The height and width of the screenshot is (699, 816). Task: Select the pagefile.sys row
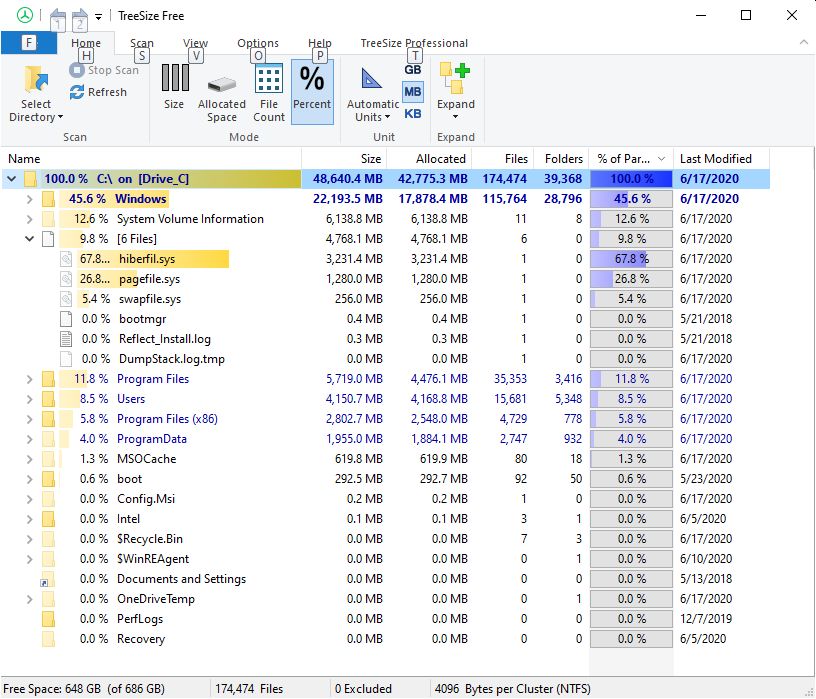pos(150,279)
